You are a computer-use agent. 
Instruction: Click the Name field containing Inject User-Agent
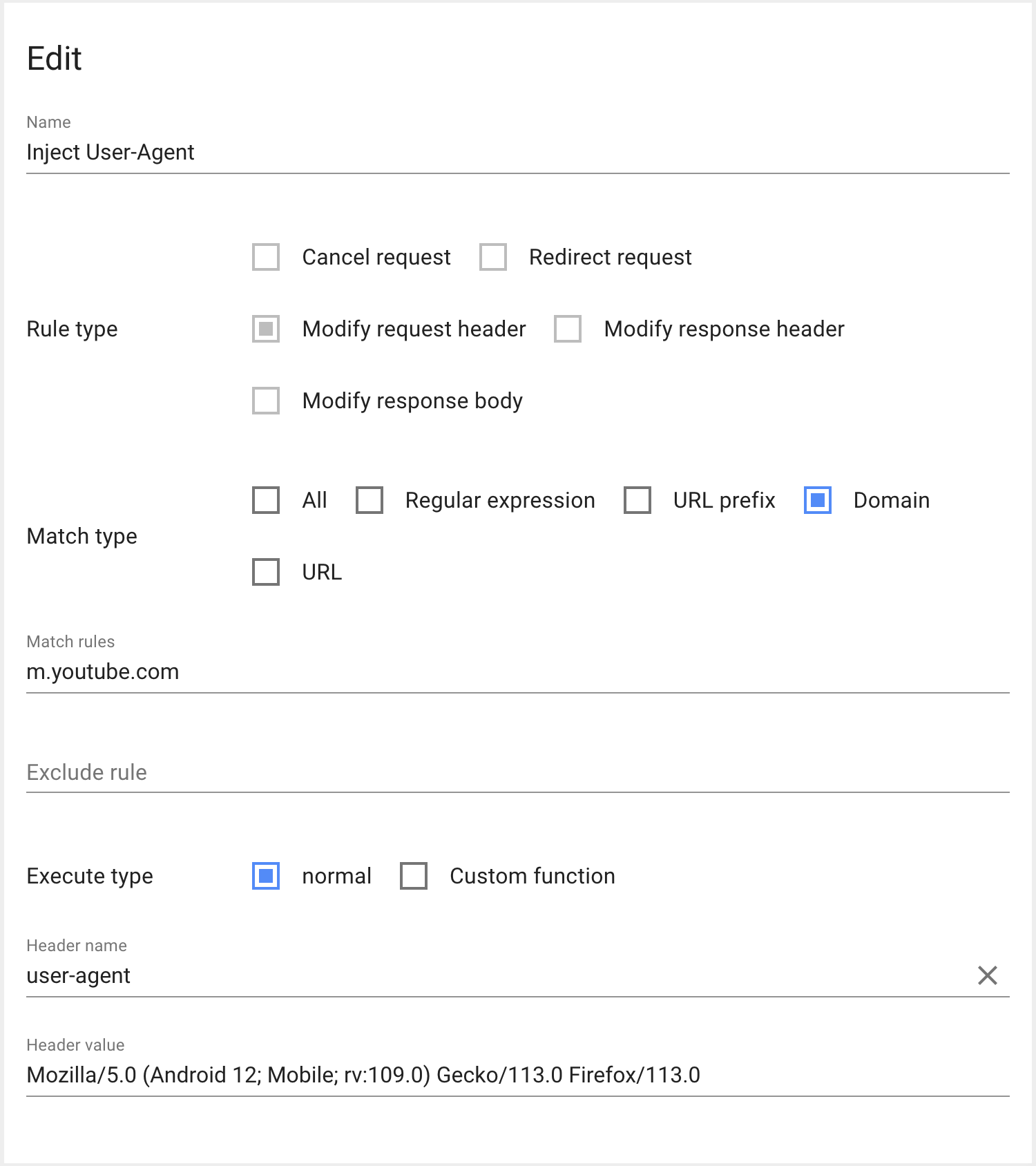517,152
